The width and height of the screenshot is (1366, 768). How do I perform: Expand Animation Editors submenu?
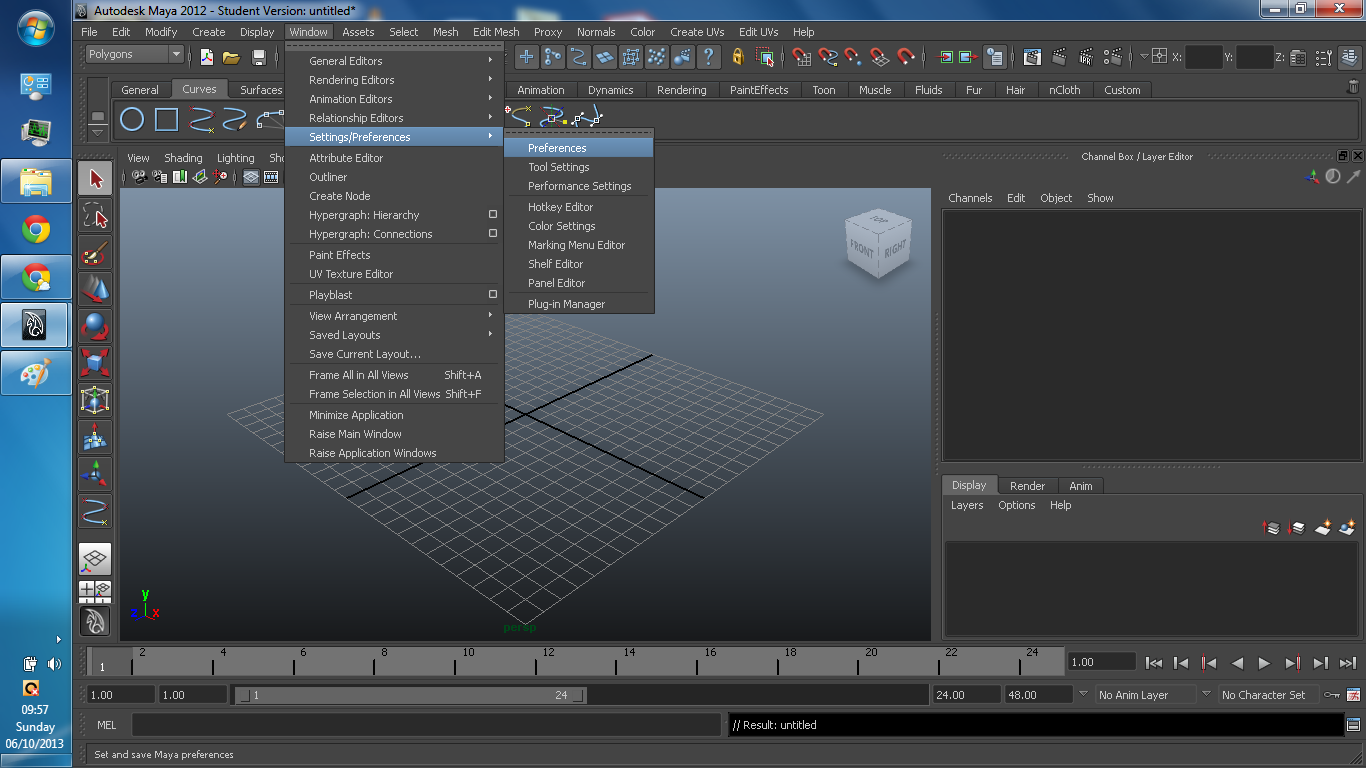(394, 99)
